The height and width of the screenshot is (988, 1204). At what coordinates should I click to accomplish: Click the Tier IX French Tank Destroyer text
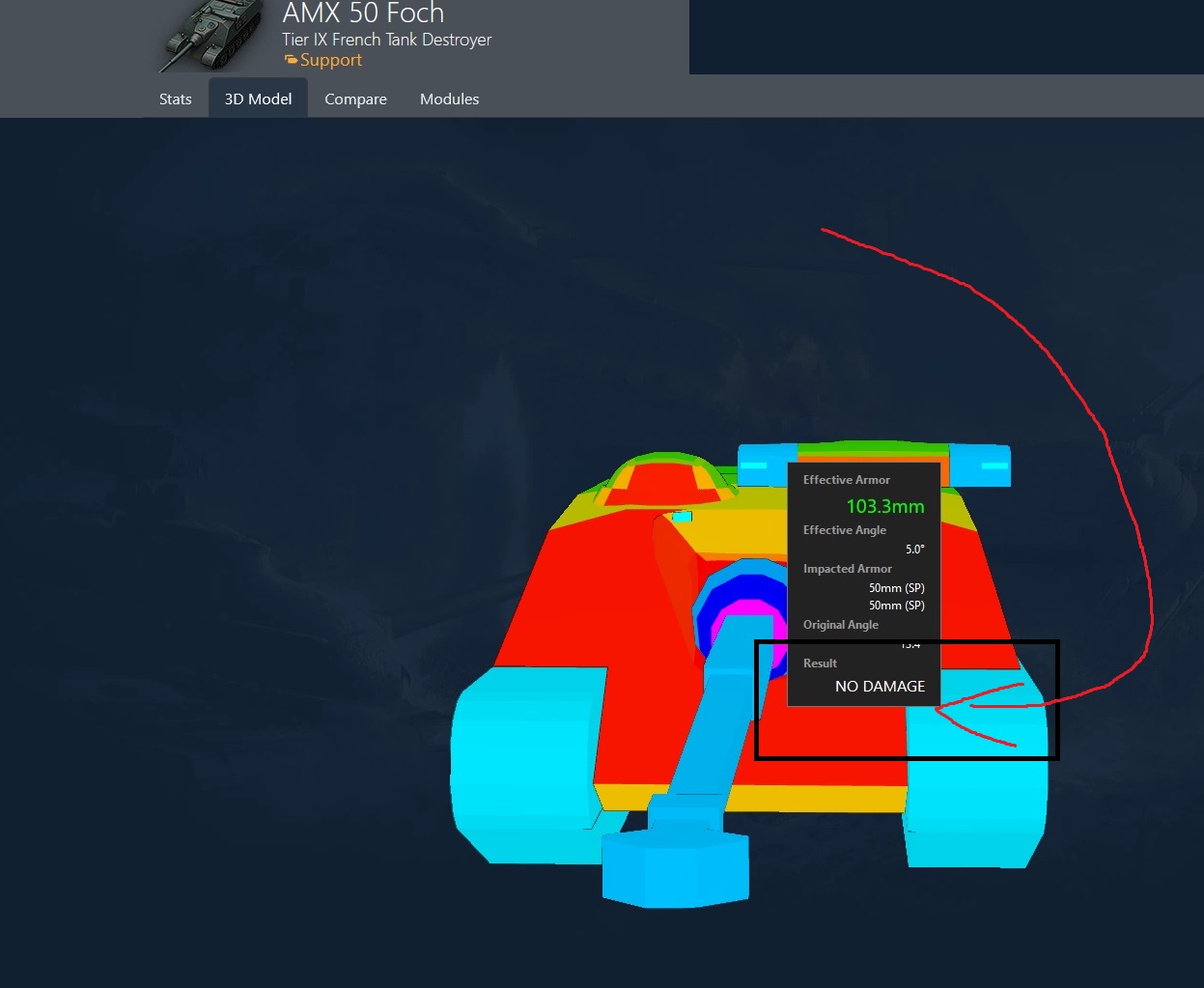(x=386, y=40)
